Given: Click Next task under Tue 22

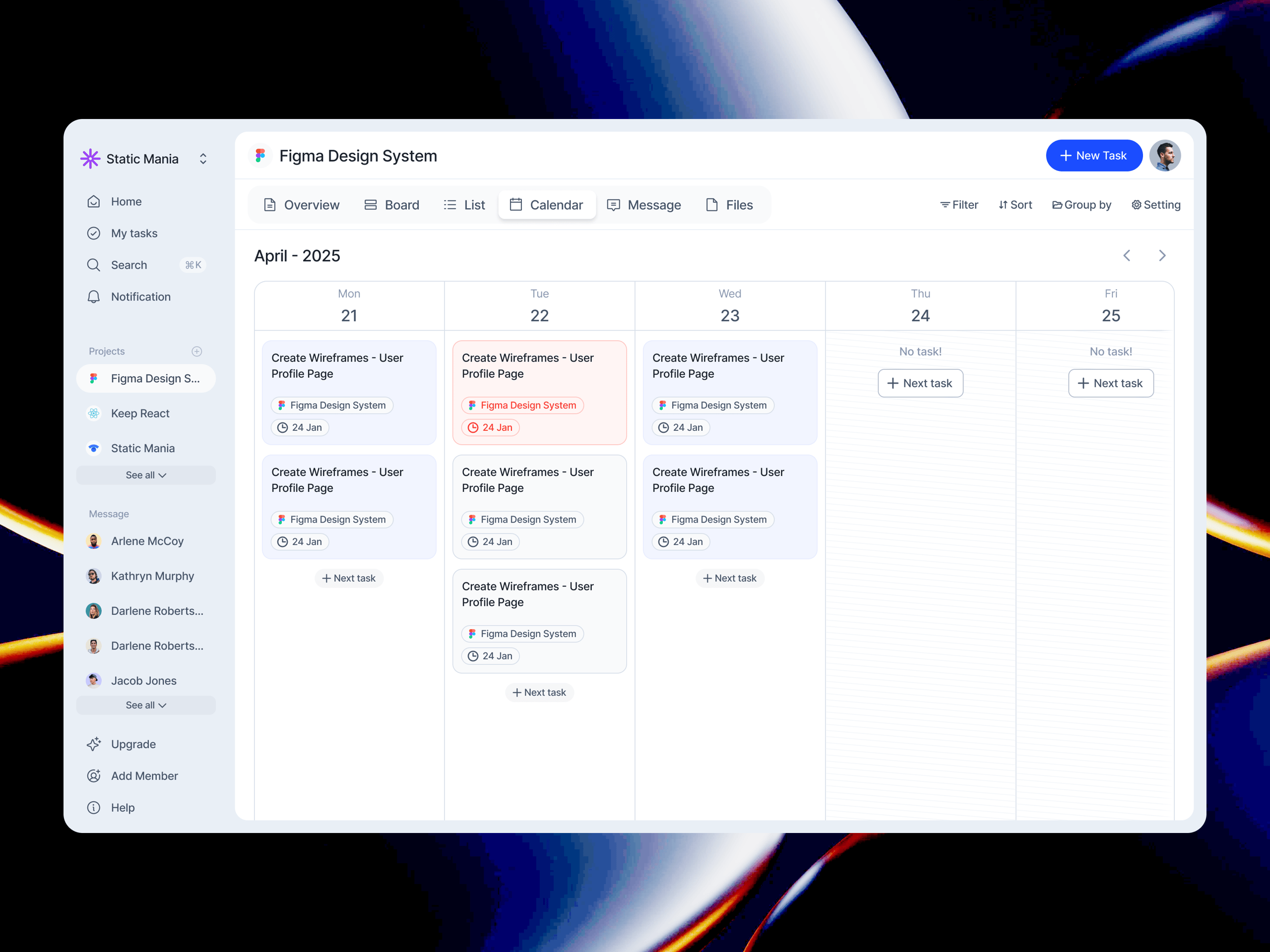Looking at the screenshot, I should pyautogui.click(x=540, y=693).
